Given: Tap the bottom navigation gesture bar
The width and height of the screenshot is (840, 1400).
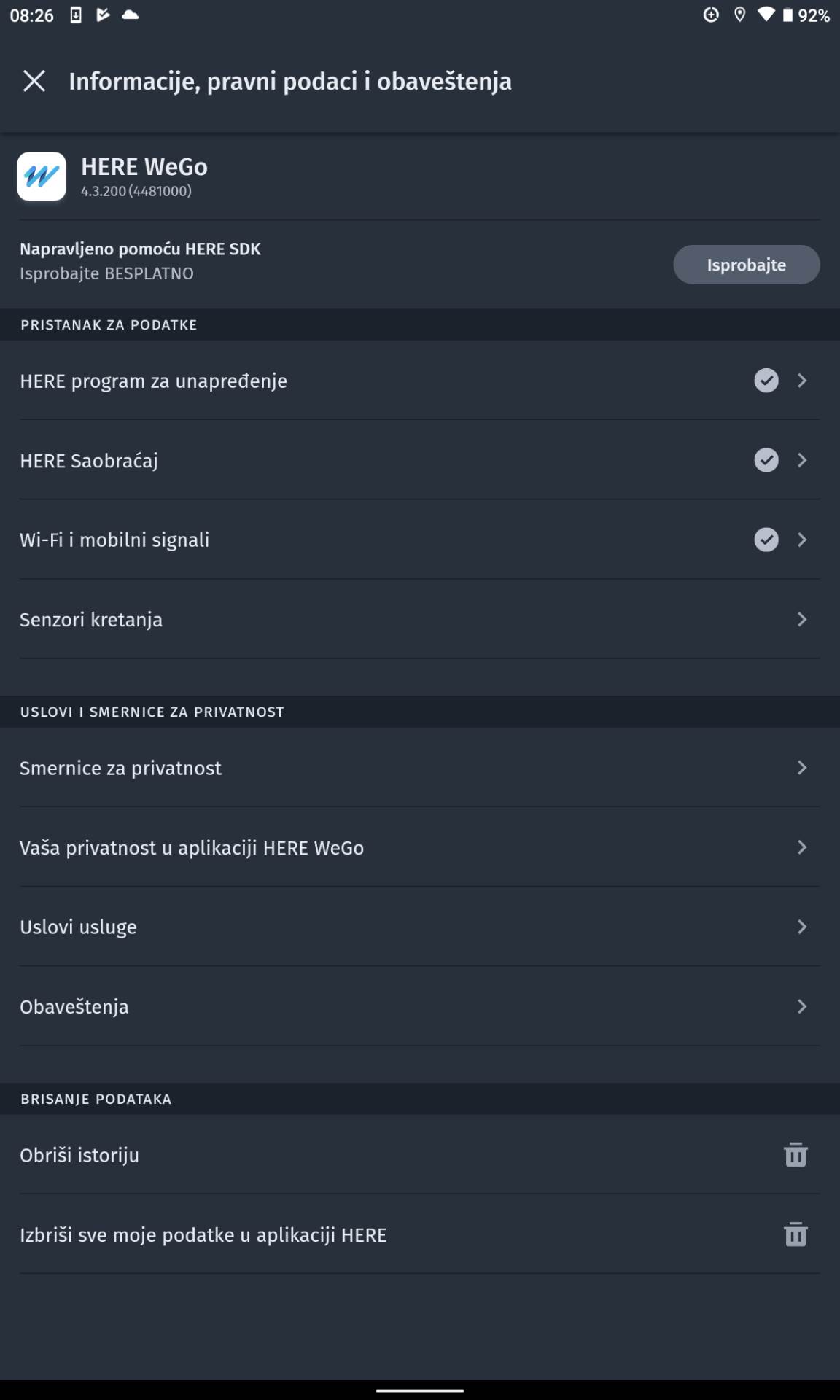Looking at the screenshot, I should pyautogui.click(x=420, y=1391).
